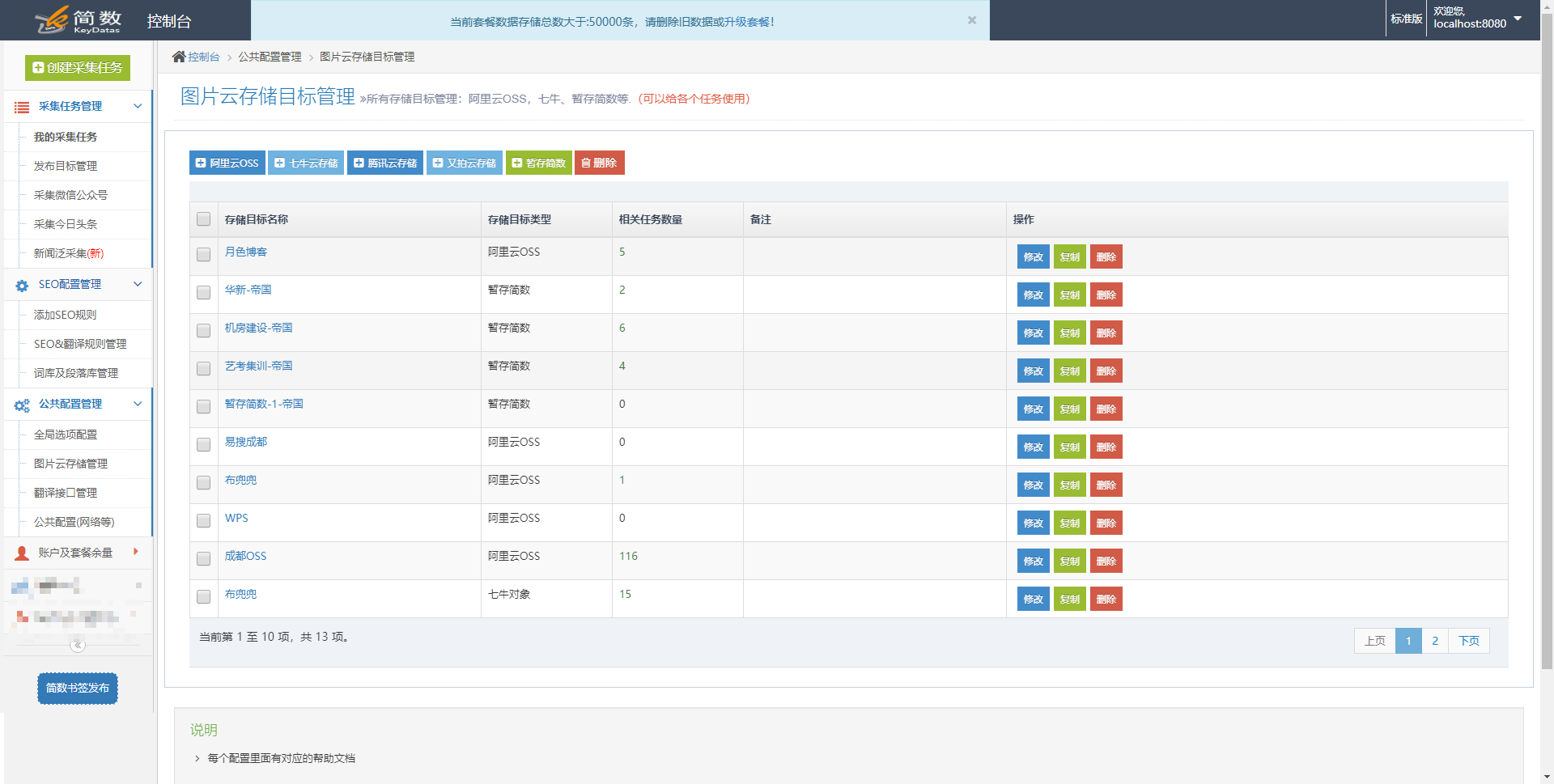Image resolution: width=1554 pixels, height=784 pixels.
Task: Click the home icon in breadcrumb
Action: pyautogui.click(x=179, y=57)
